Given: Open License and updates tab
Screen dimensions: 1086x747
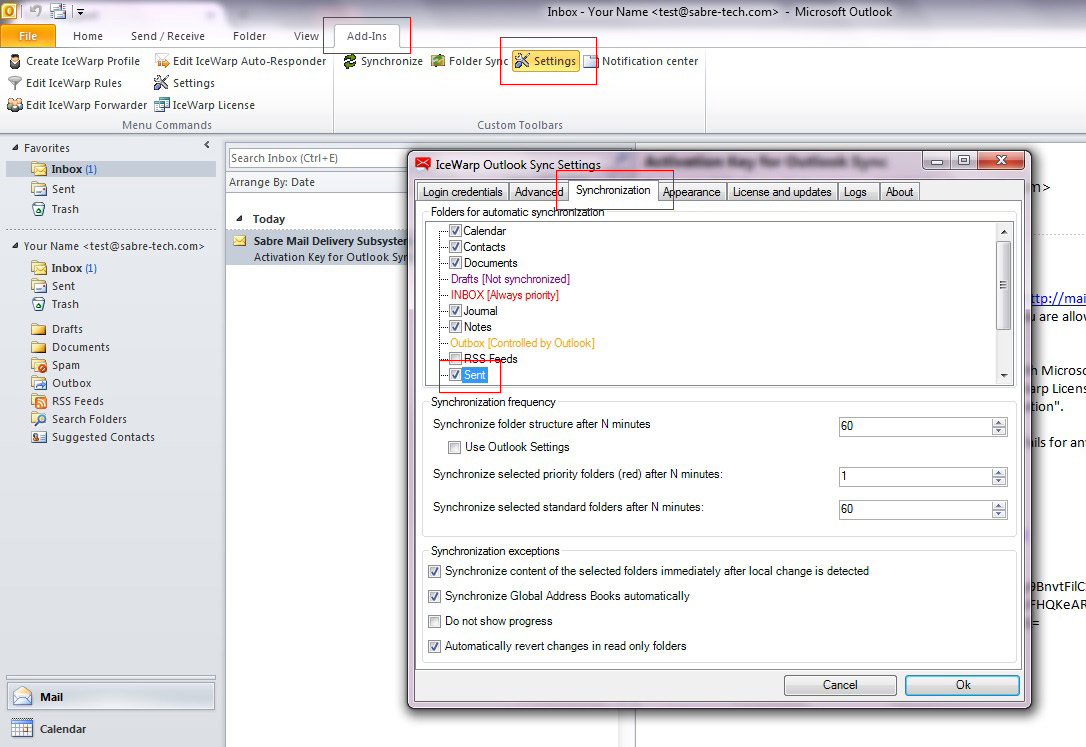Looking at the screenshot, I should [781, 192].
